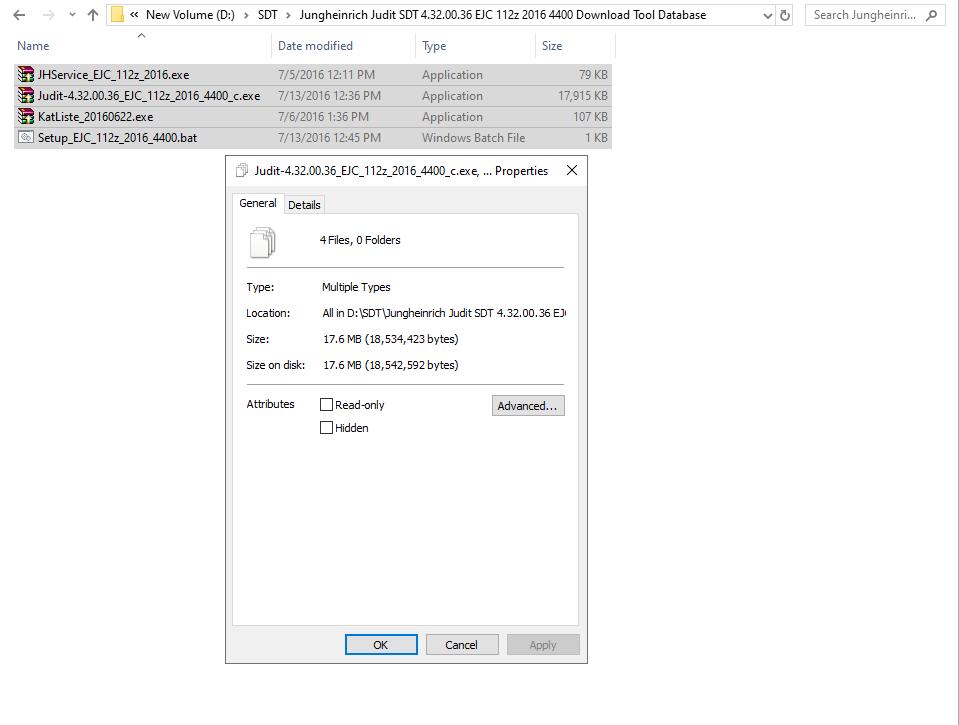Open the Advanced... attributes dialog

pyautogui.click(x=528, y=406)
